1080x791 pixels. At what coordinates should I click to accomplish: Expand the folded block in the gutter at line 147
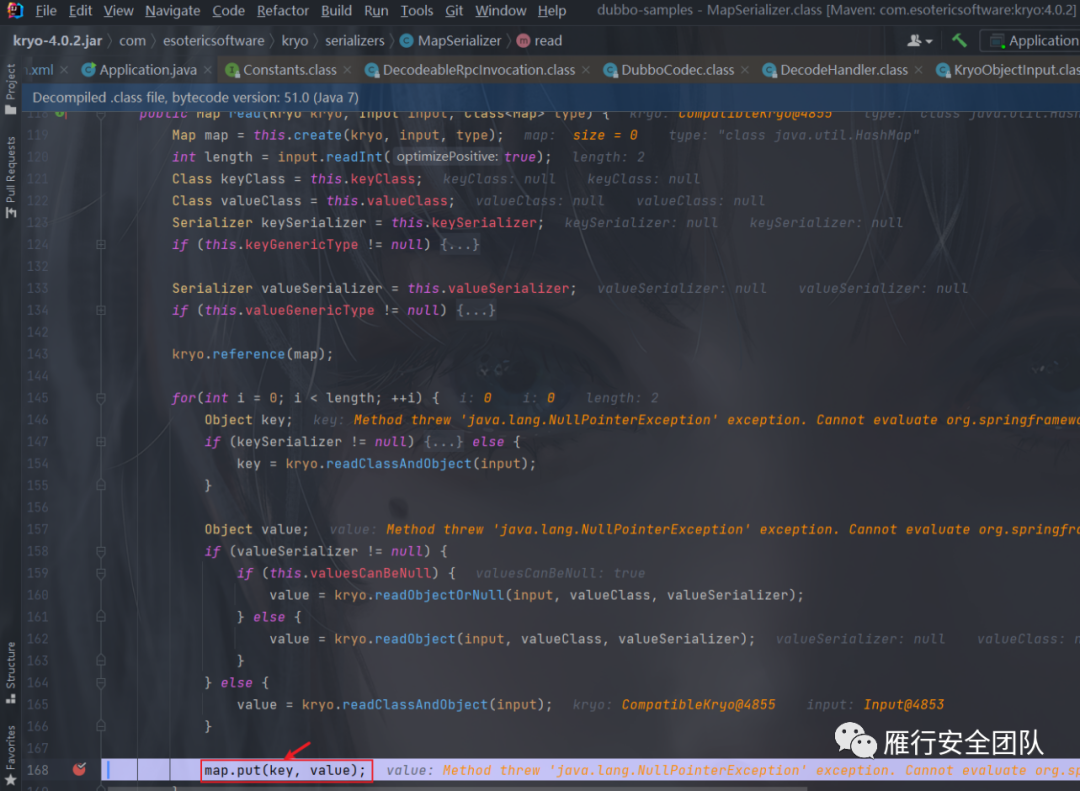[101, 442]
